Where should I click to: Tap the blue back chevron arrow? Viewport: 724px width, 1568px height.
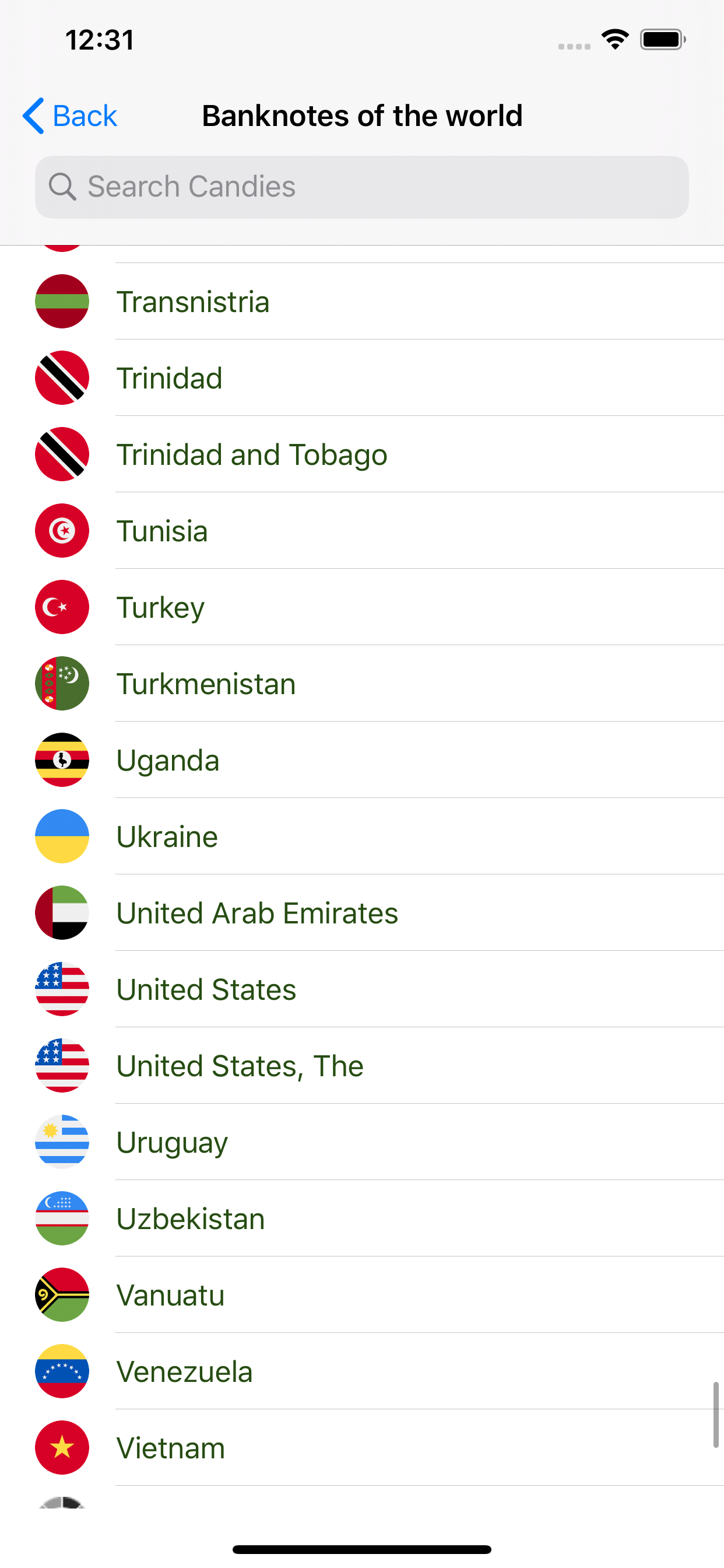[33, 116]
